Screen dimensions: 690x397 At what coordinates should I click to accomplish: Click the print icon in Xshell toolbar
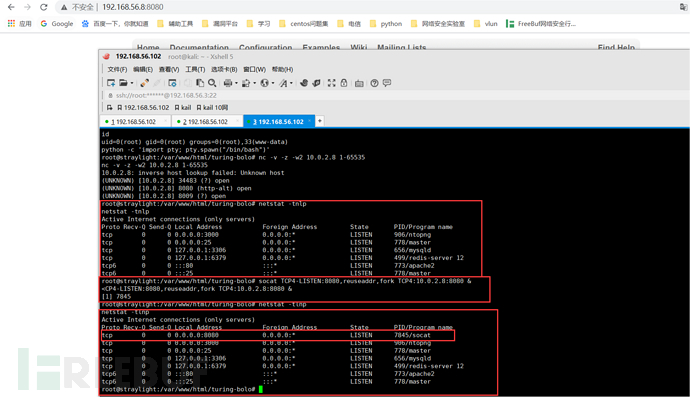pos(228,83)
